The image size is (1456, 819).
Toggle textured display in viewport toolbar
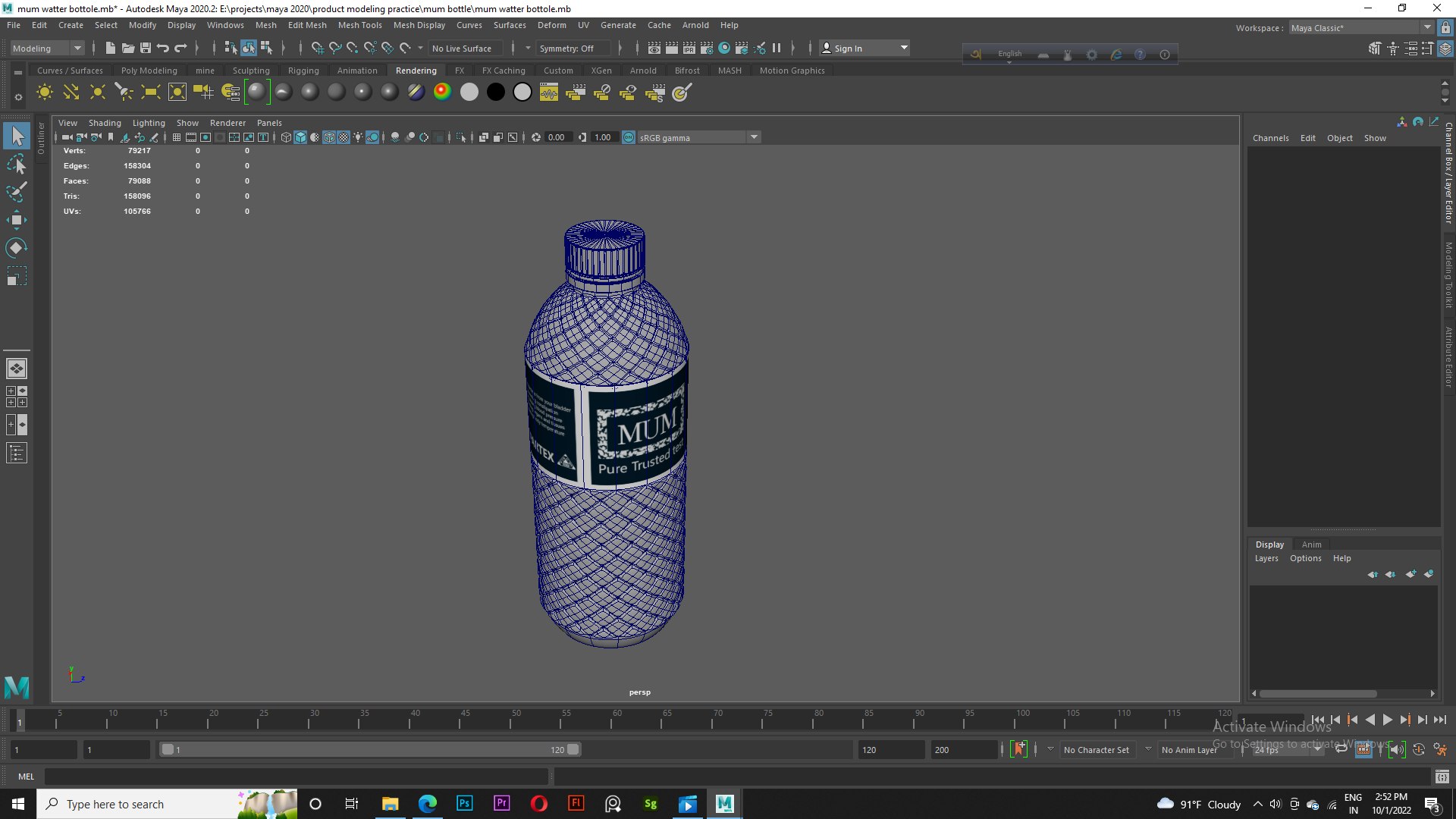click(x=344, y=137)
